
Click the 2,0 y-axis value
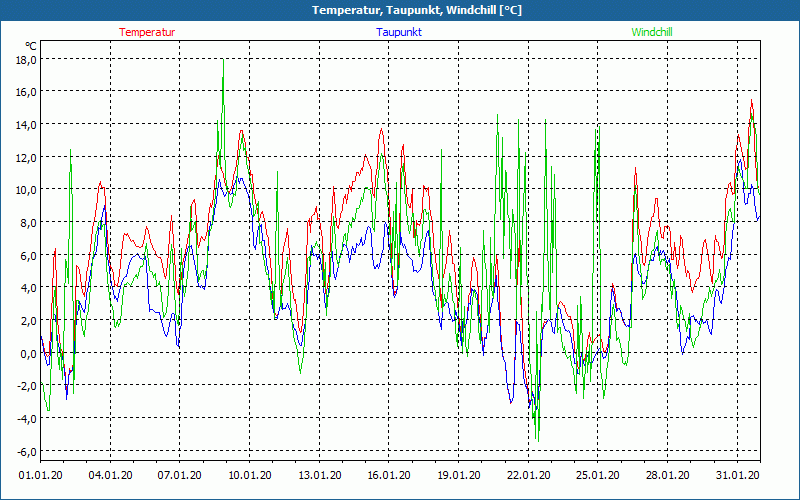coord(29,321)
